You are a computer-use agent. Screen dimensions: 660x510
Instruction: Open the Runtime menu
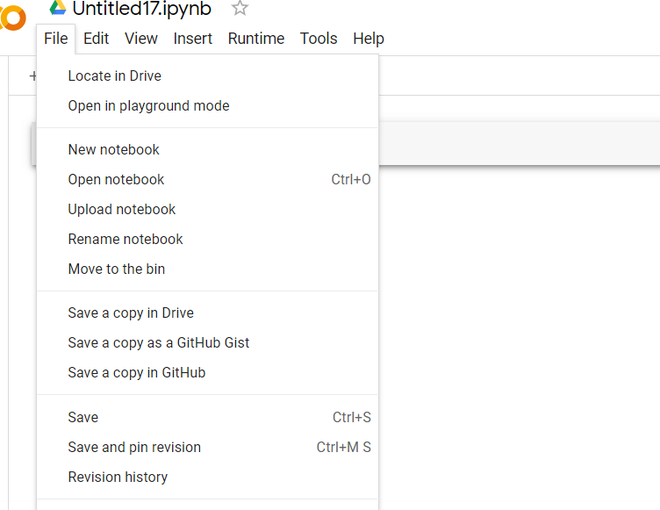pos(256,39)
